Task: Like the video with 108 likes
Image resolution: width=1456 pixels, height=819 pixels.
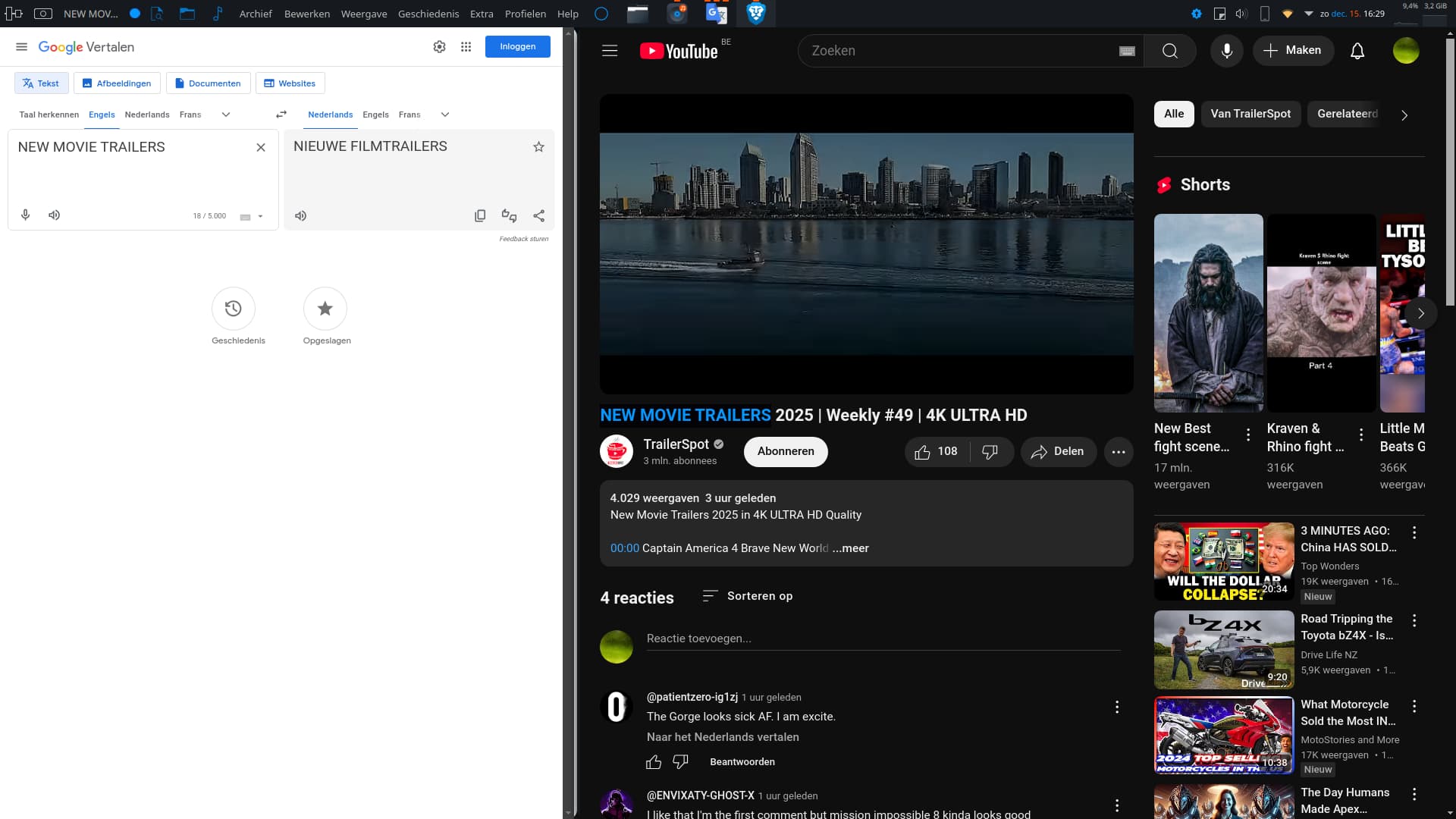Action: click(x=937, y=452)
